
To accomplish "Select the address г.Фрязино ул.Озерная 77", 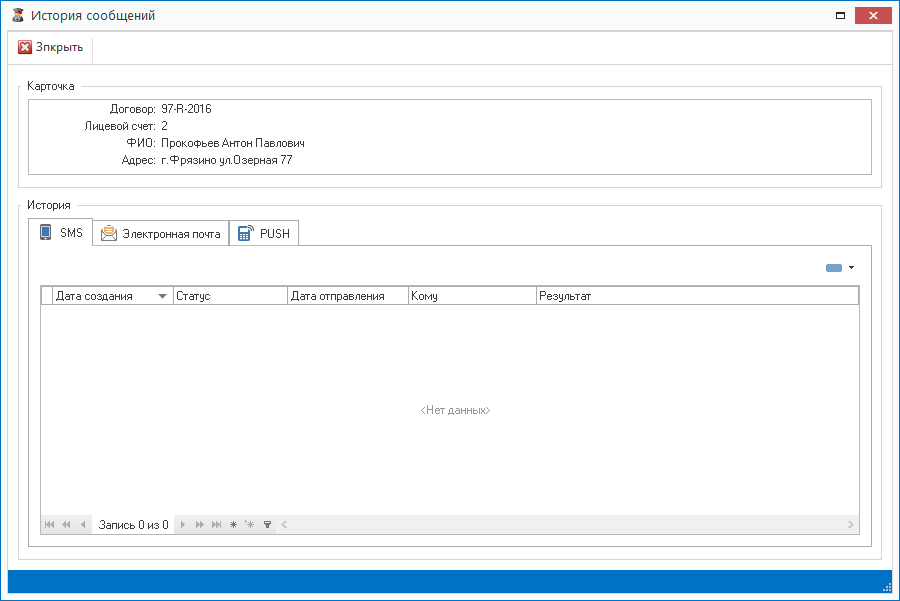I will (227, 160).
